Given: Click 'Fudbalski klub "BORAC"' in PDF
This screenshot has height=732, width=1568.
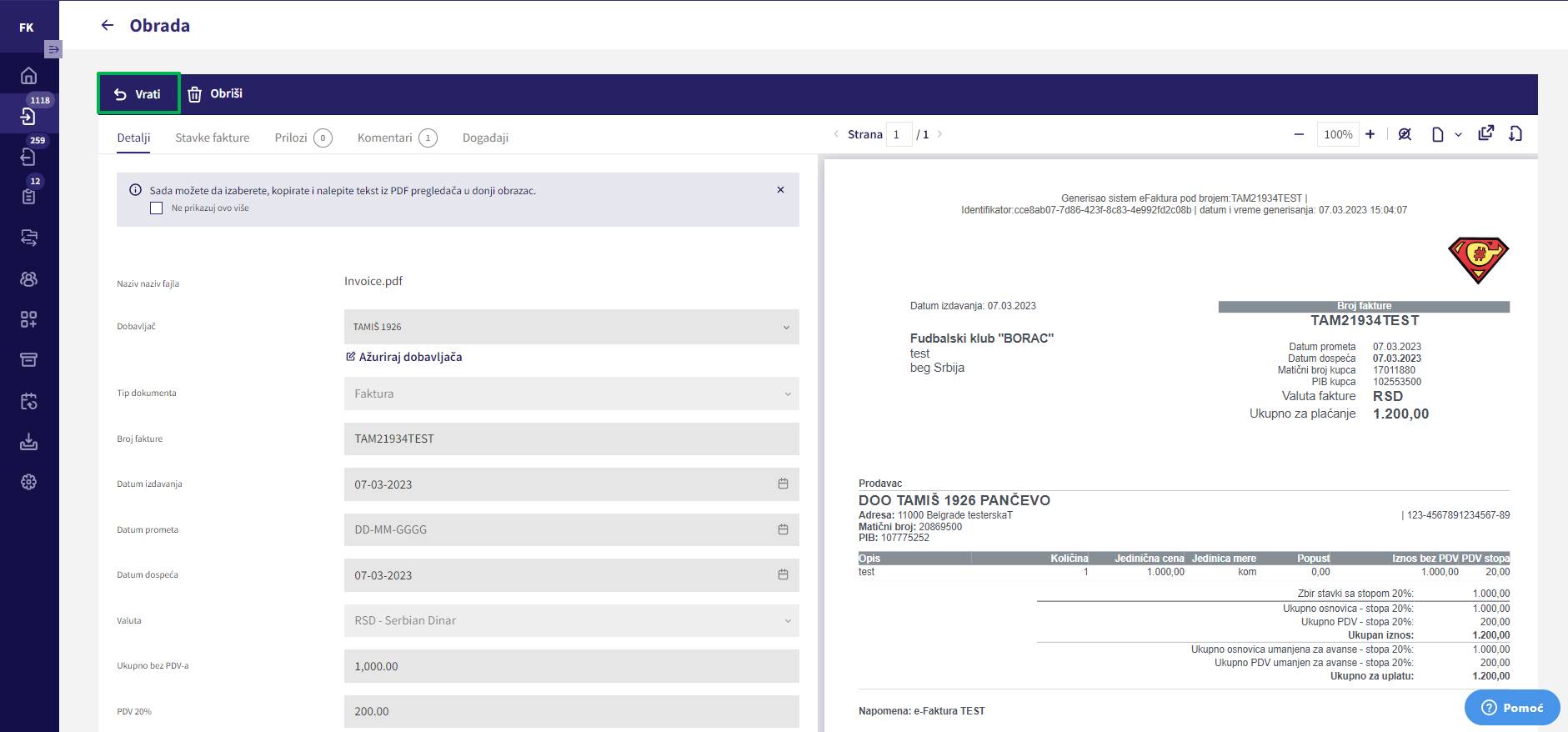Looking at the screenshot, I should point(982,338).
